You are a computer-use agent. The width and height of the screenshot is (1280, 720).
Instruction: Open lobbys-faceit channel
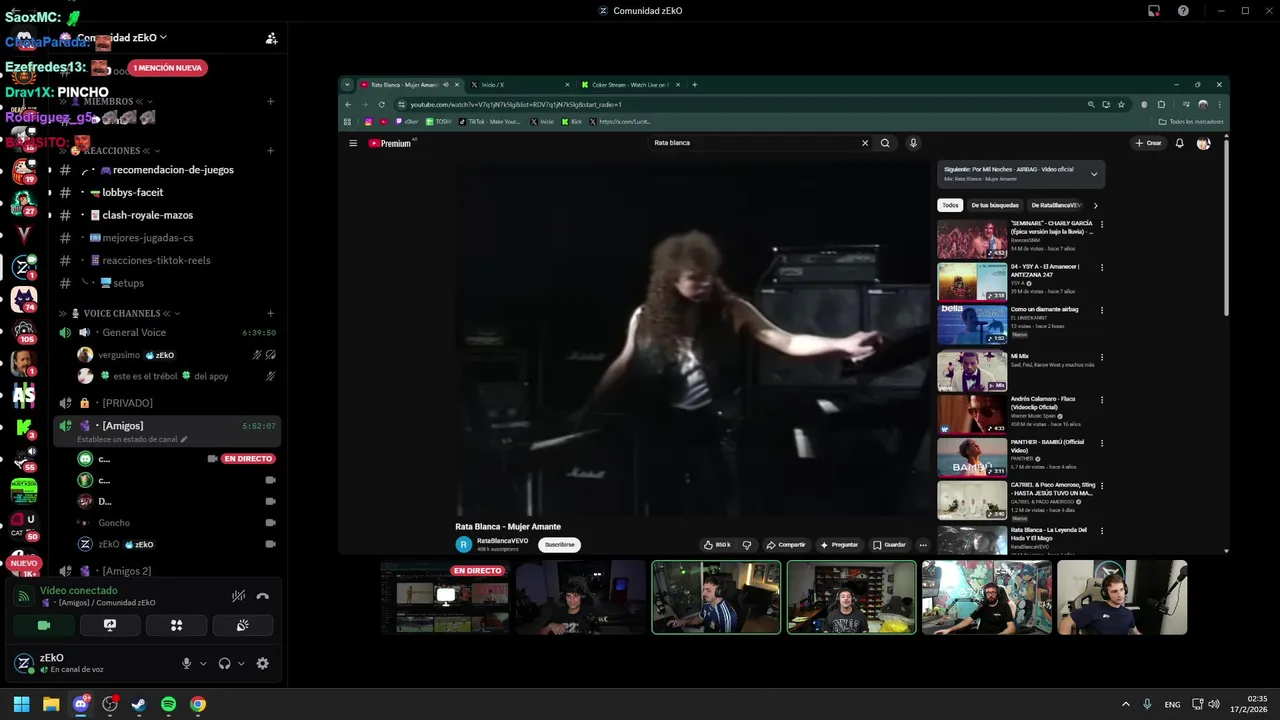[x=167, y=192]
